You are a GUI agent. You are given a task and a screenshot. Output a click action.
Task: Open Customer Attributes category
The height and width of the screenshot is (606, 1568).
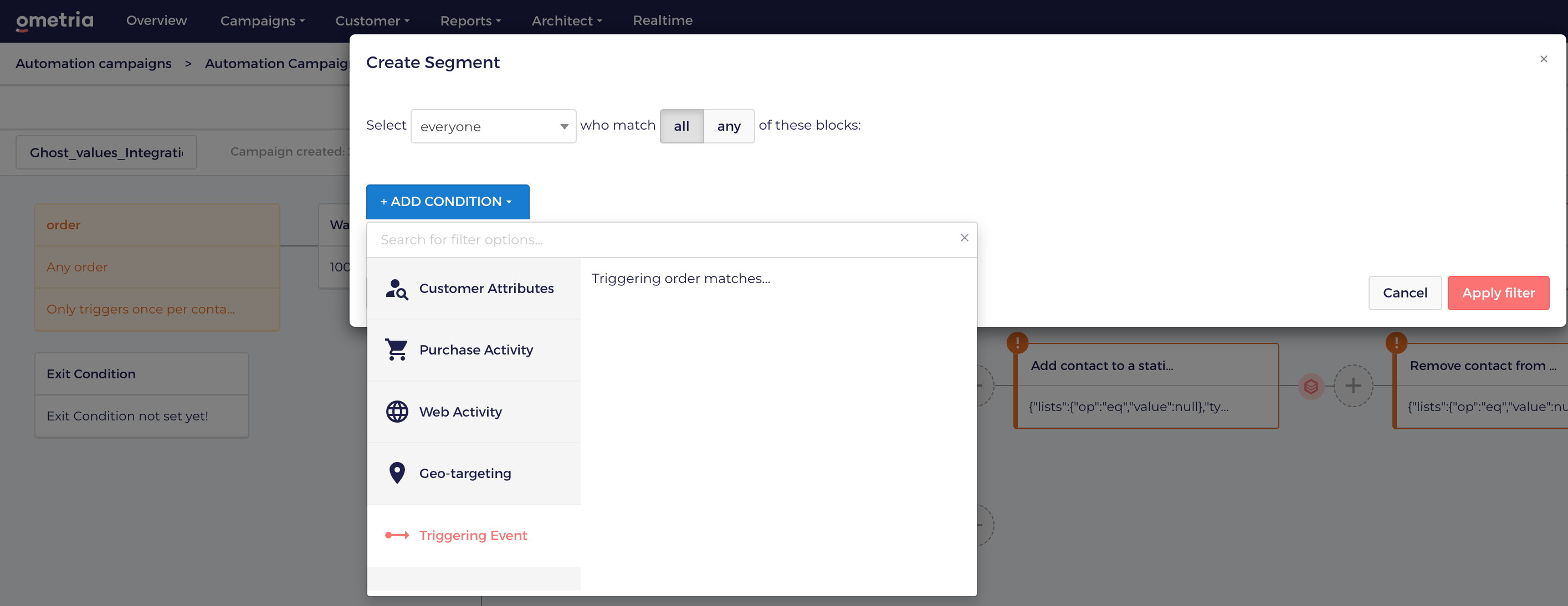point(474,289)
